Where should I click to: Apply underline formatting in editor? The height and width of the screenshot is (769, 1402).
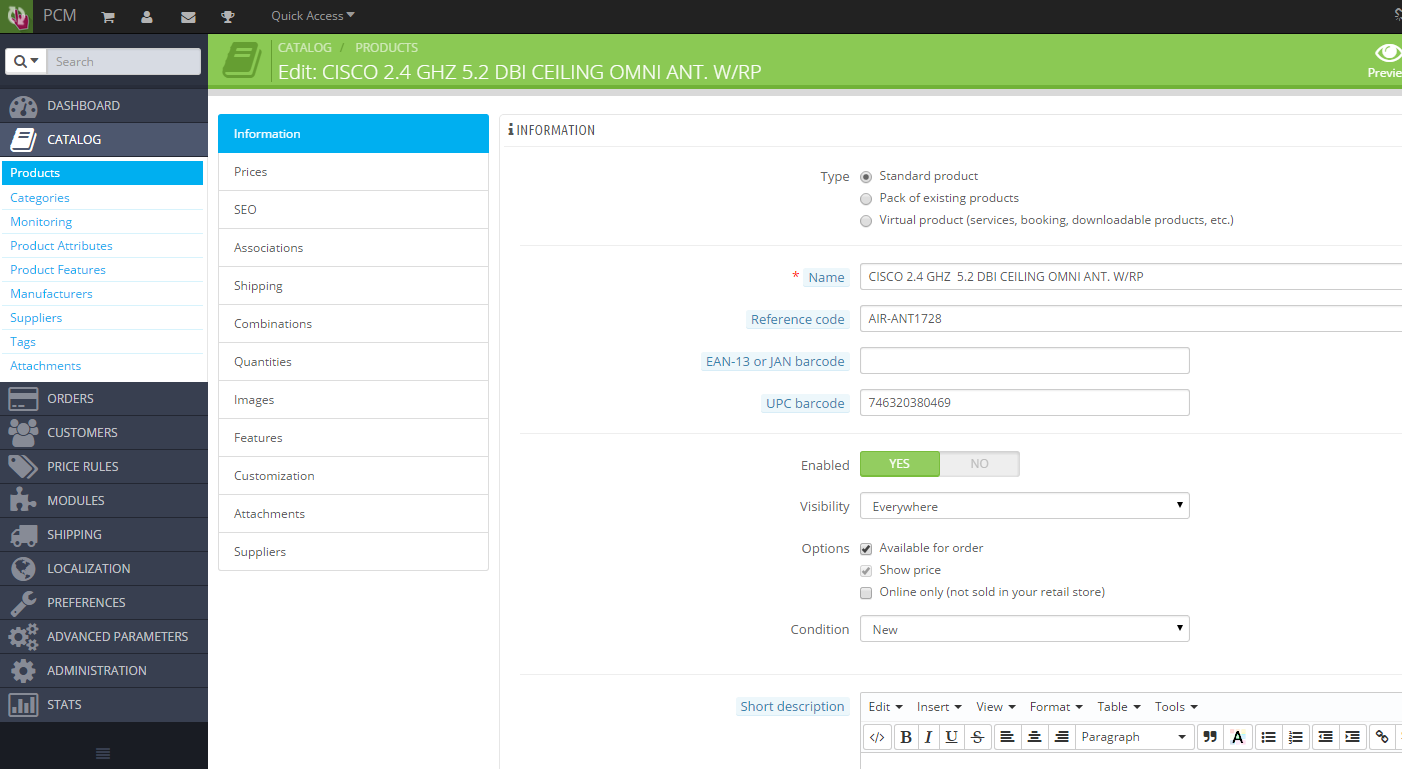tap(952, 737)
